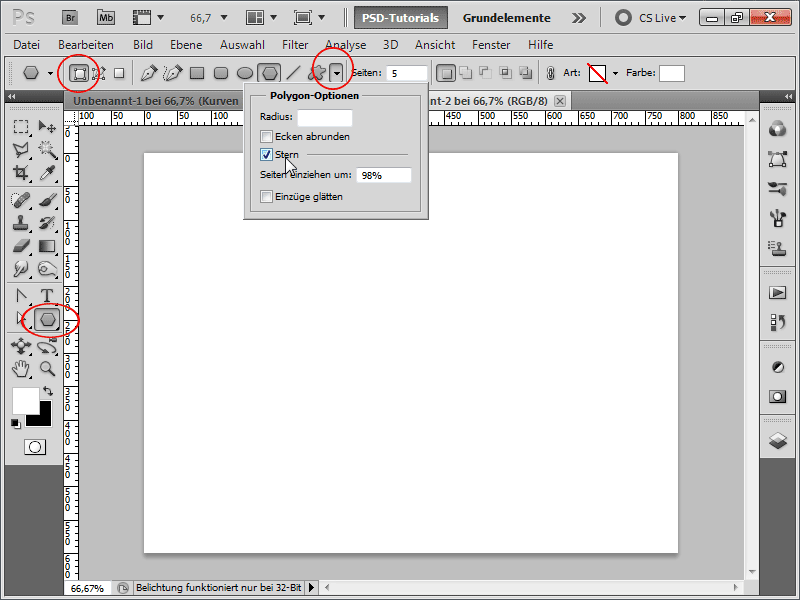Select the Healing Brush tool
800x600 pixels.
[x=21, y=199]
